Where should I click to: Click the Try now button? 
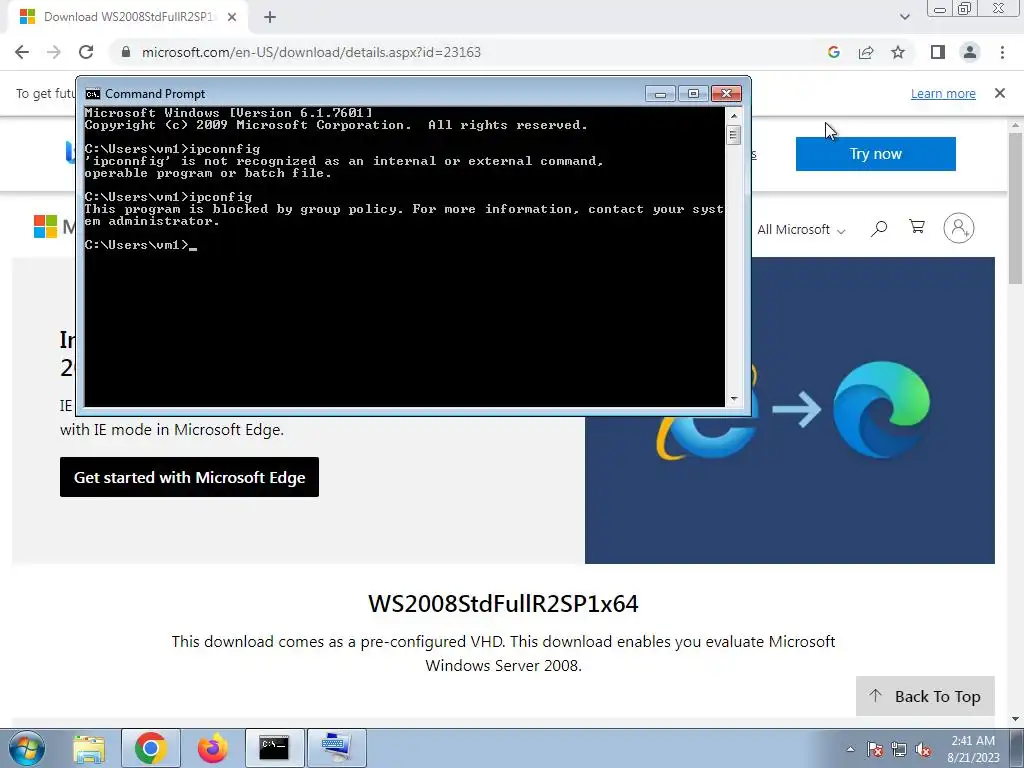(x=876, y=154)
